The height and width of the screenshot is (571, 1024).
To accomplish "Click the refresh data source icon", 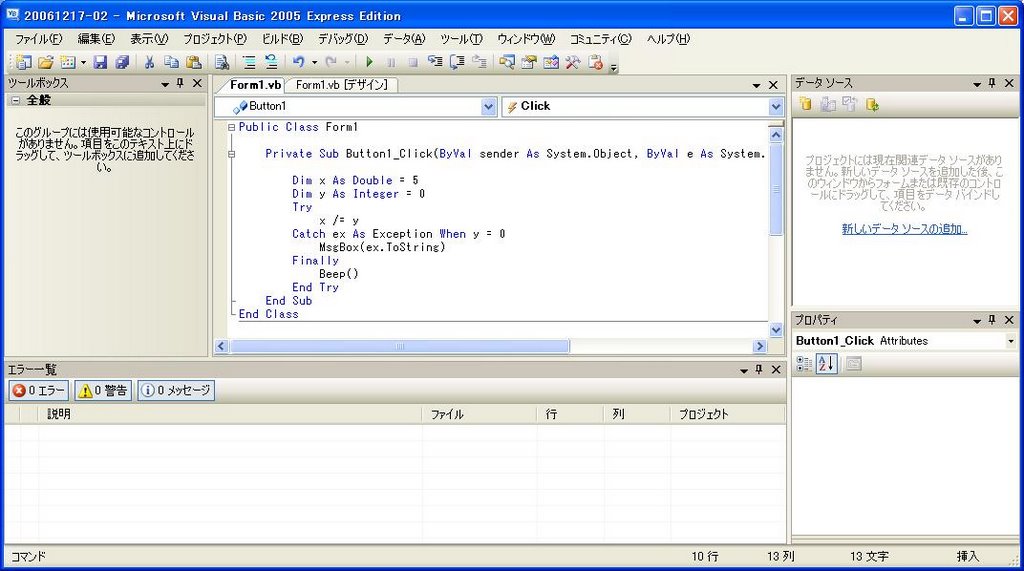I will 872,104.
